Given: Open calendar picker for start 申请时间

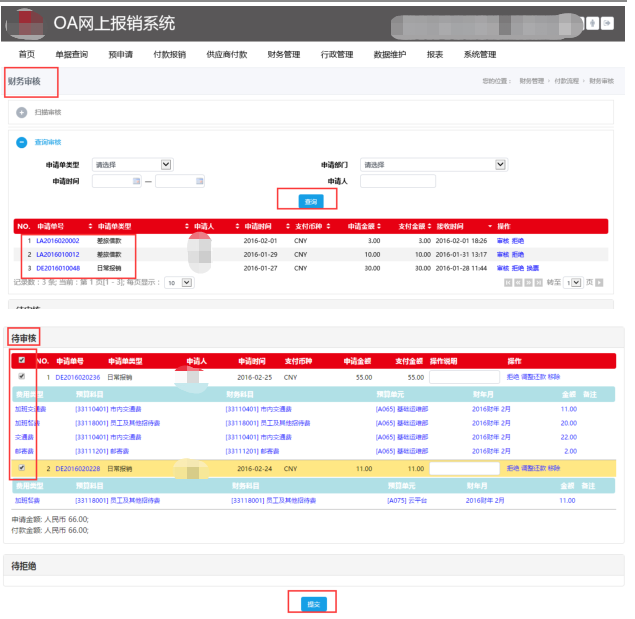Looking at the screenshot, I should (136, 182).
